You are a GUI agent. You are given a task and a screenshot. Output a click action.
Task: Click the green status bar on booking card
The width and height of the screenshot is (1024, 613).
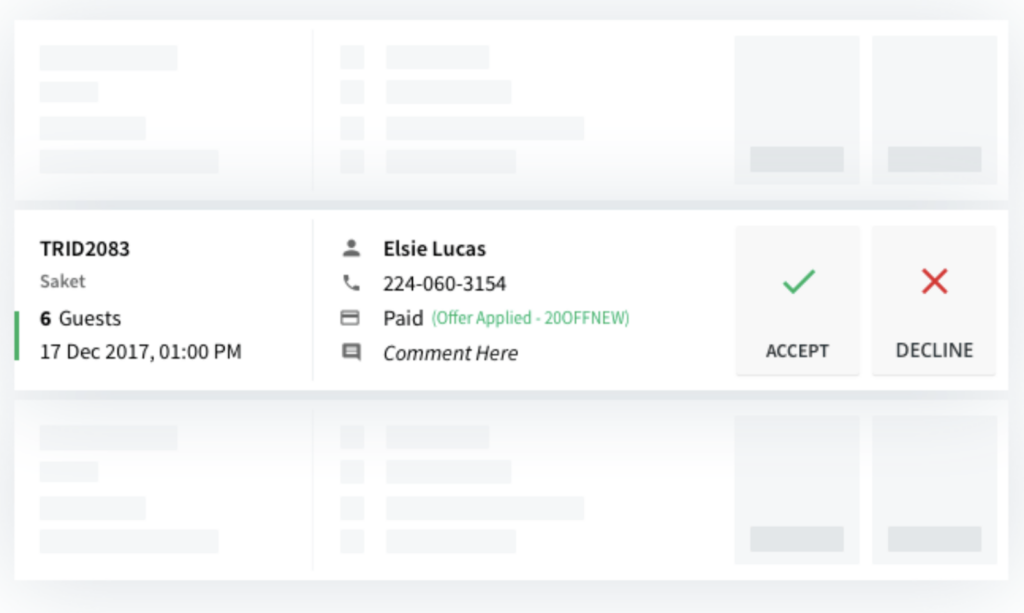17,336
